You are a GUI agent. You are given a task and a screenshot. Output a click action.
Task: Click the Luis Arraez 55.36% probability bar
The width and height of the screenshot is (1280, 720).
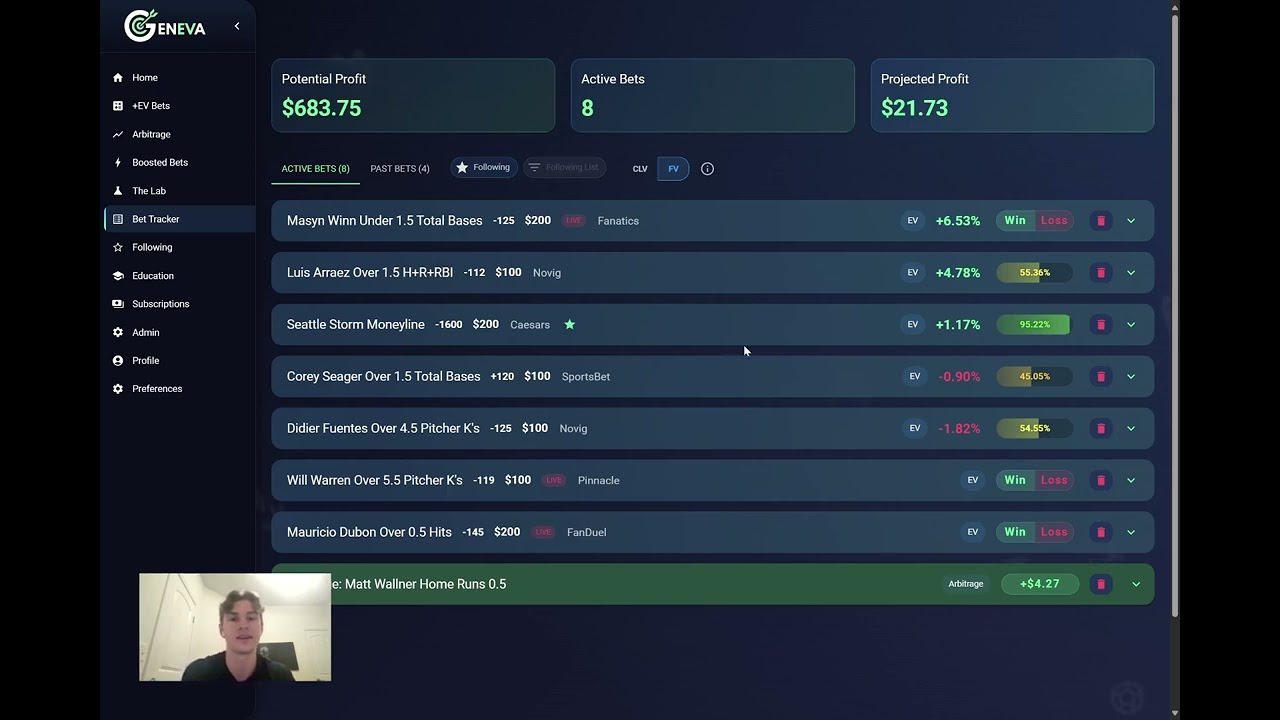(1034, 273)
